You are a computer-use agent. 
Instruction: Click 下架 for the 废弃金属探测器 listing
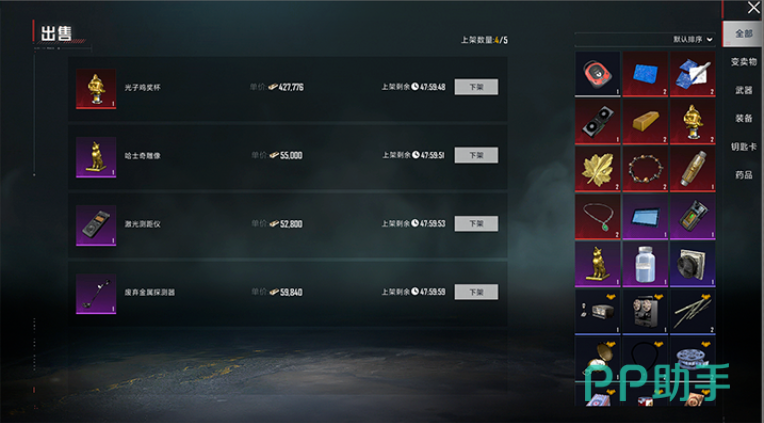tap(476, 292)
